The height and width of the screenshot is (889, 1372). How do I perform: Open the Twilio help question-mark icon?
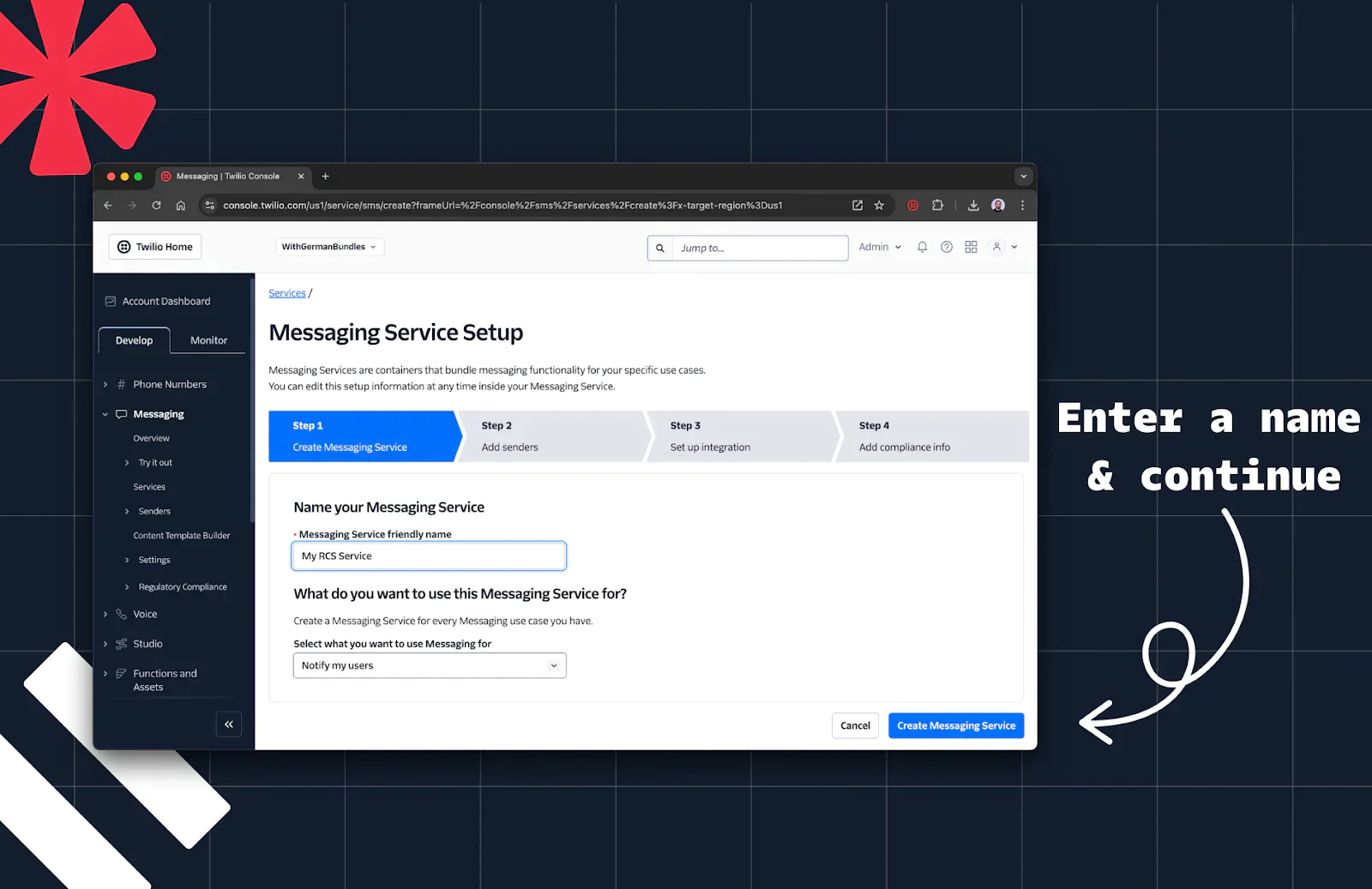[x=947, y=247]
